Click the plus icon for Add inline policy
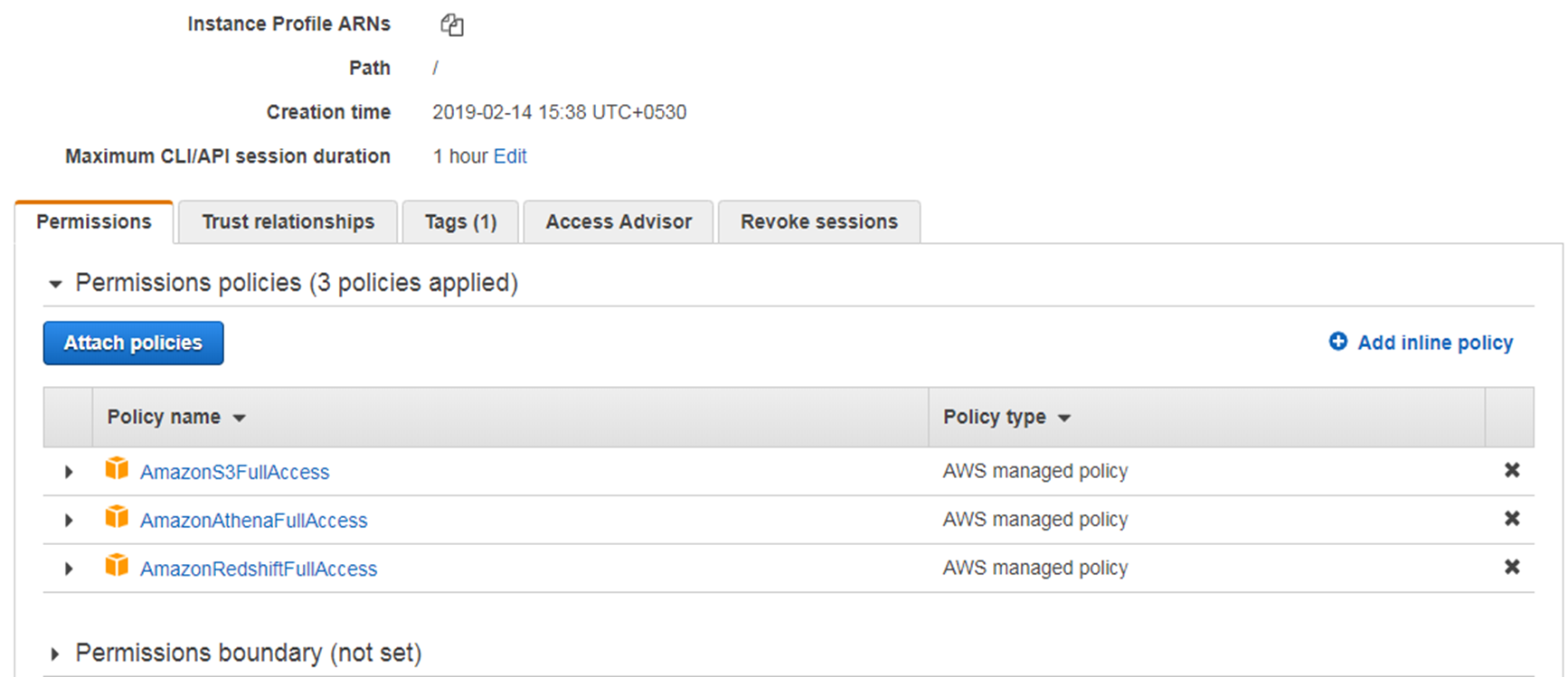This screenshot has width=1568, height=677. 1337,342
